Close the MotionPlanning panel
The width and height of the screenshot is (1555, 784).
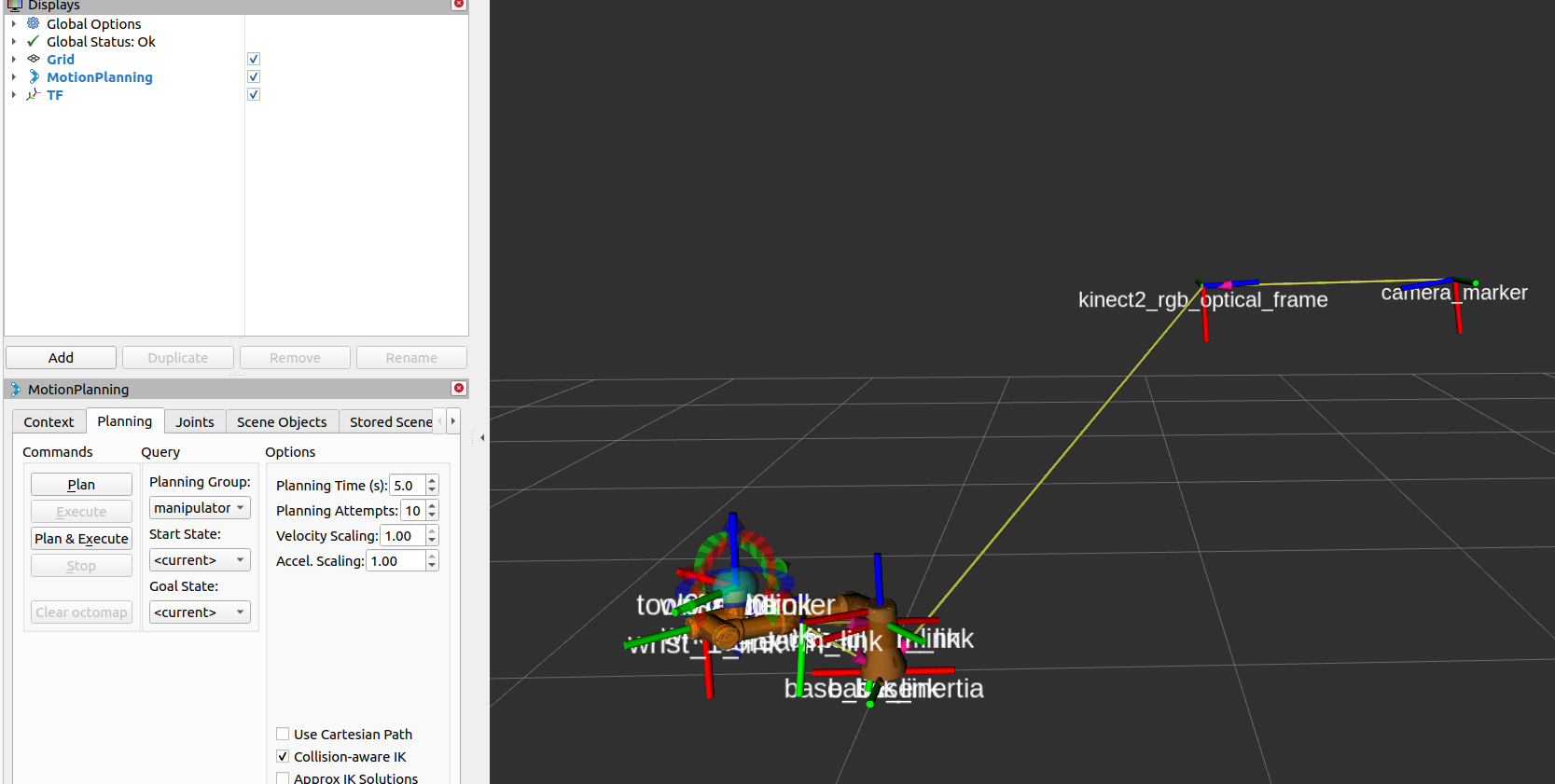pyautogui.click(x=458, y=388)
